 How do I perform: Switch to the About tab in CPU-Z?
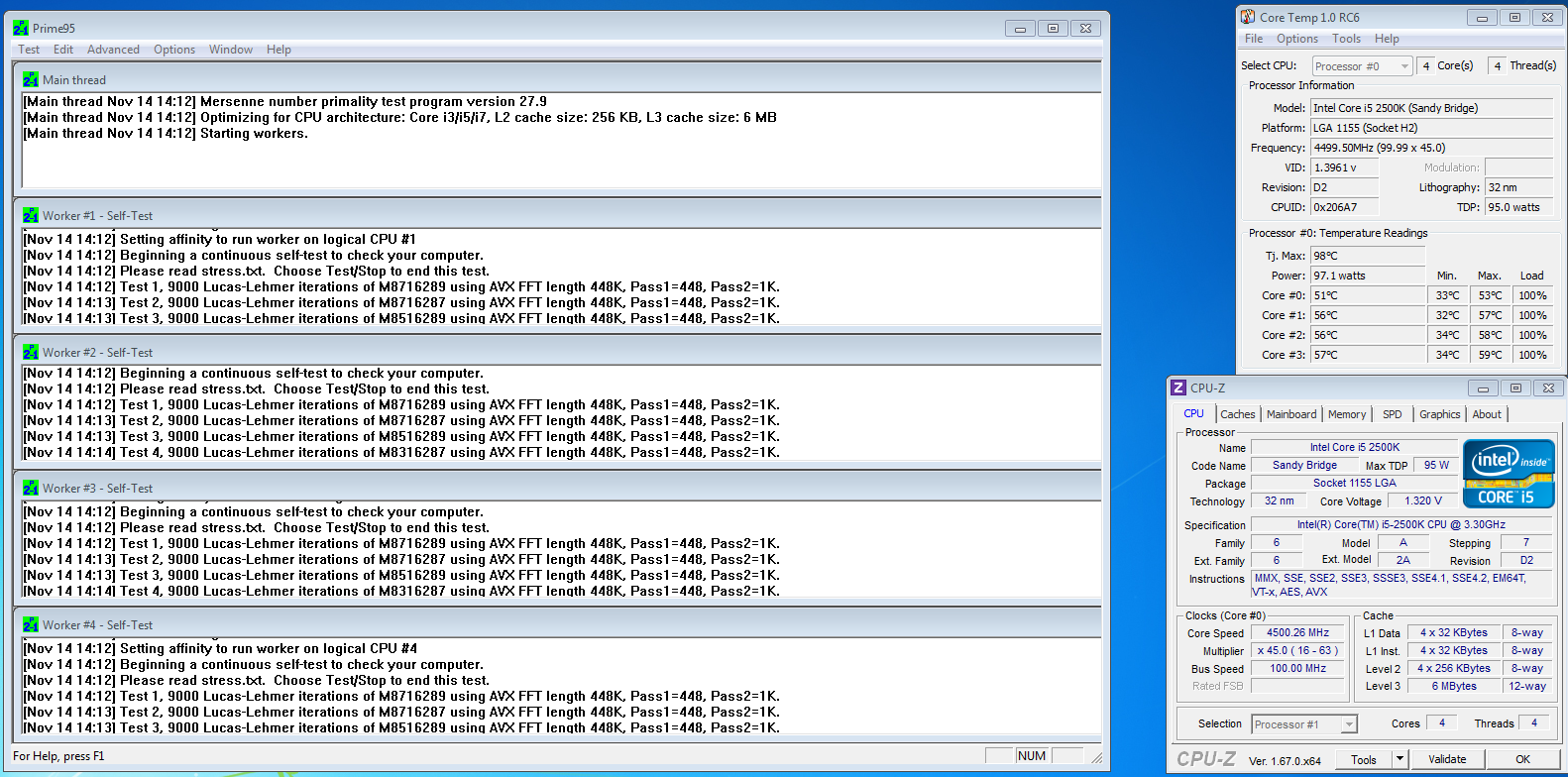(x=1487, y=414)
